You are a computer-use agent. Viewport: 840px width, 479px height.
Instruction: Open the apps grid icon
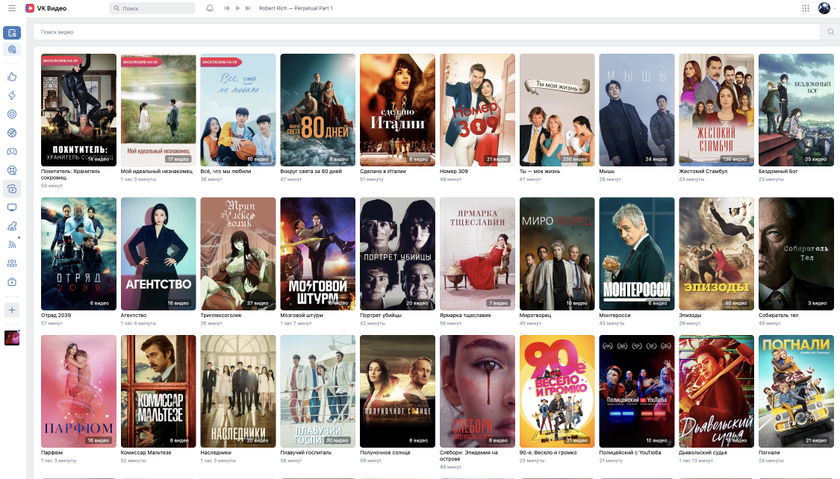[805, 8]
